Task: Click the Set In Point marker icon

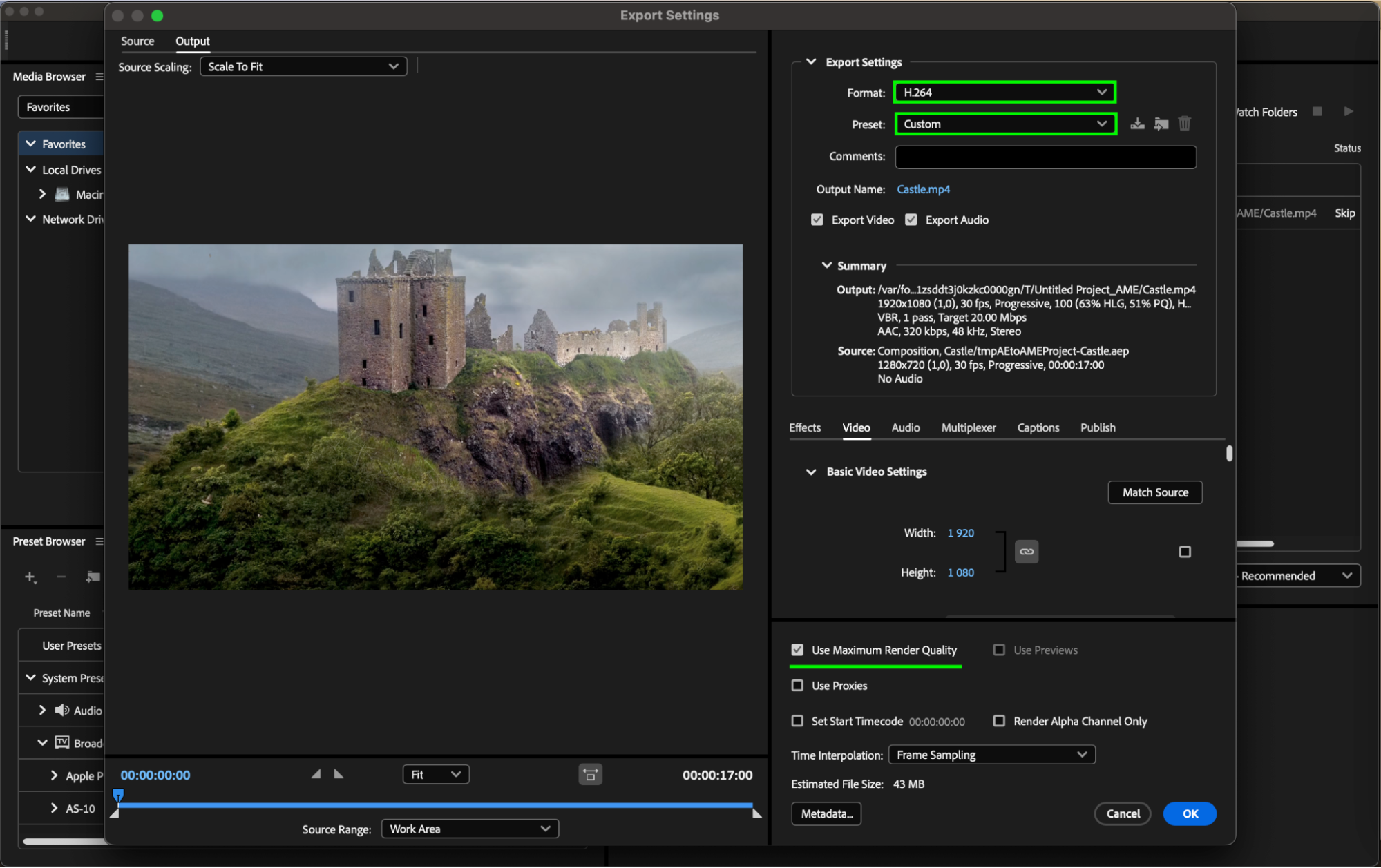Action: (316, 775)
